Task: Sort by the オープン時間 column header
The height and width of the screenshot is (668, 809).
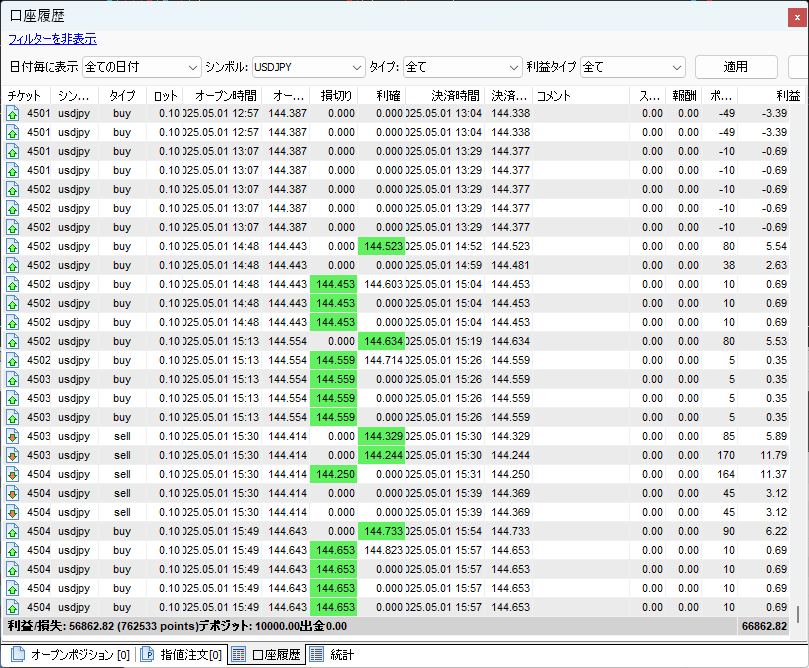Action: [x=222, y=95]
